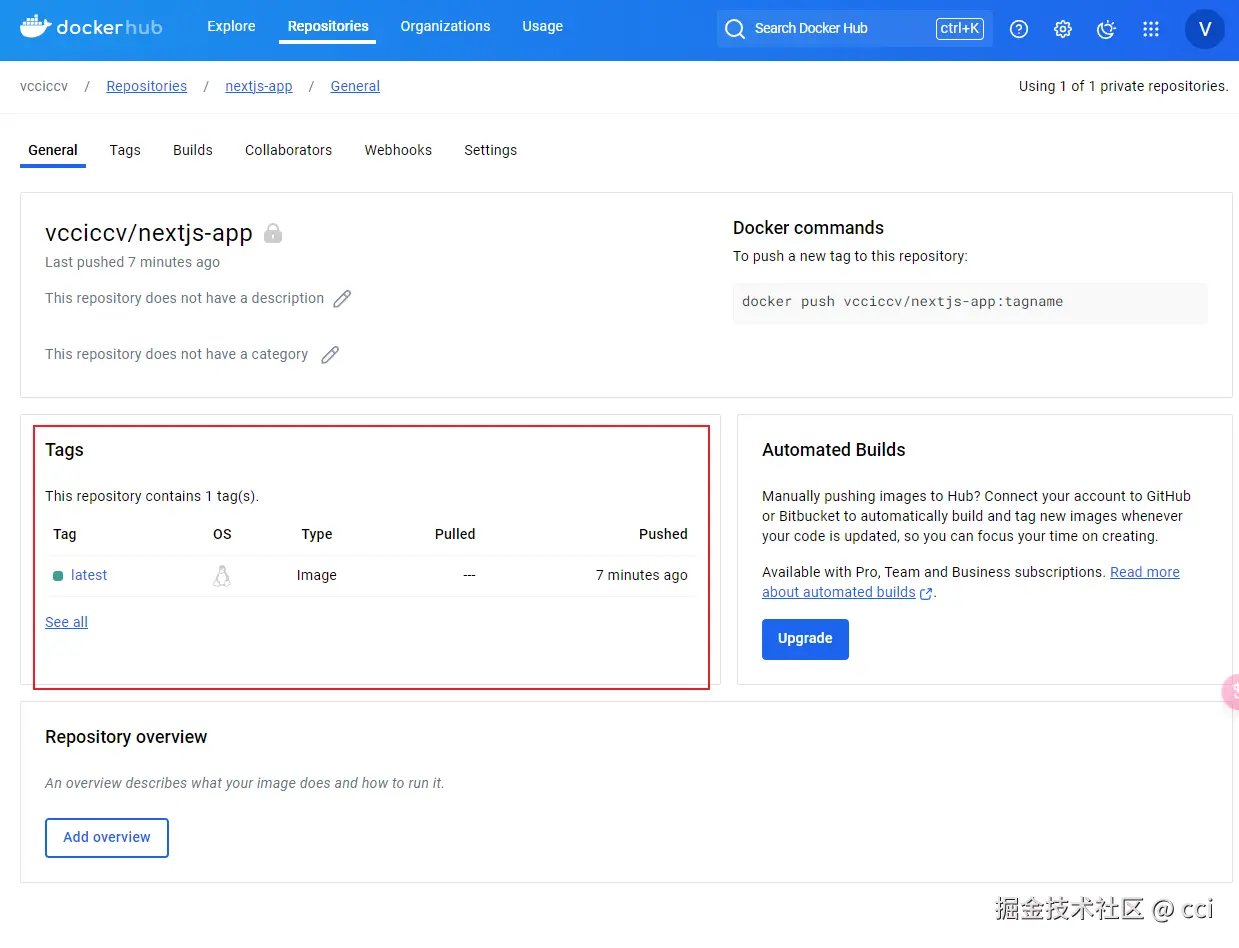This screenshot has width=1239, height=948.
Task: Open the Usage nav item
Action: click(542, 26)
